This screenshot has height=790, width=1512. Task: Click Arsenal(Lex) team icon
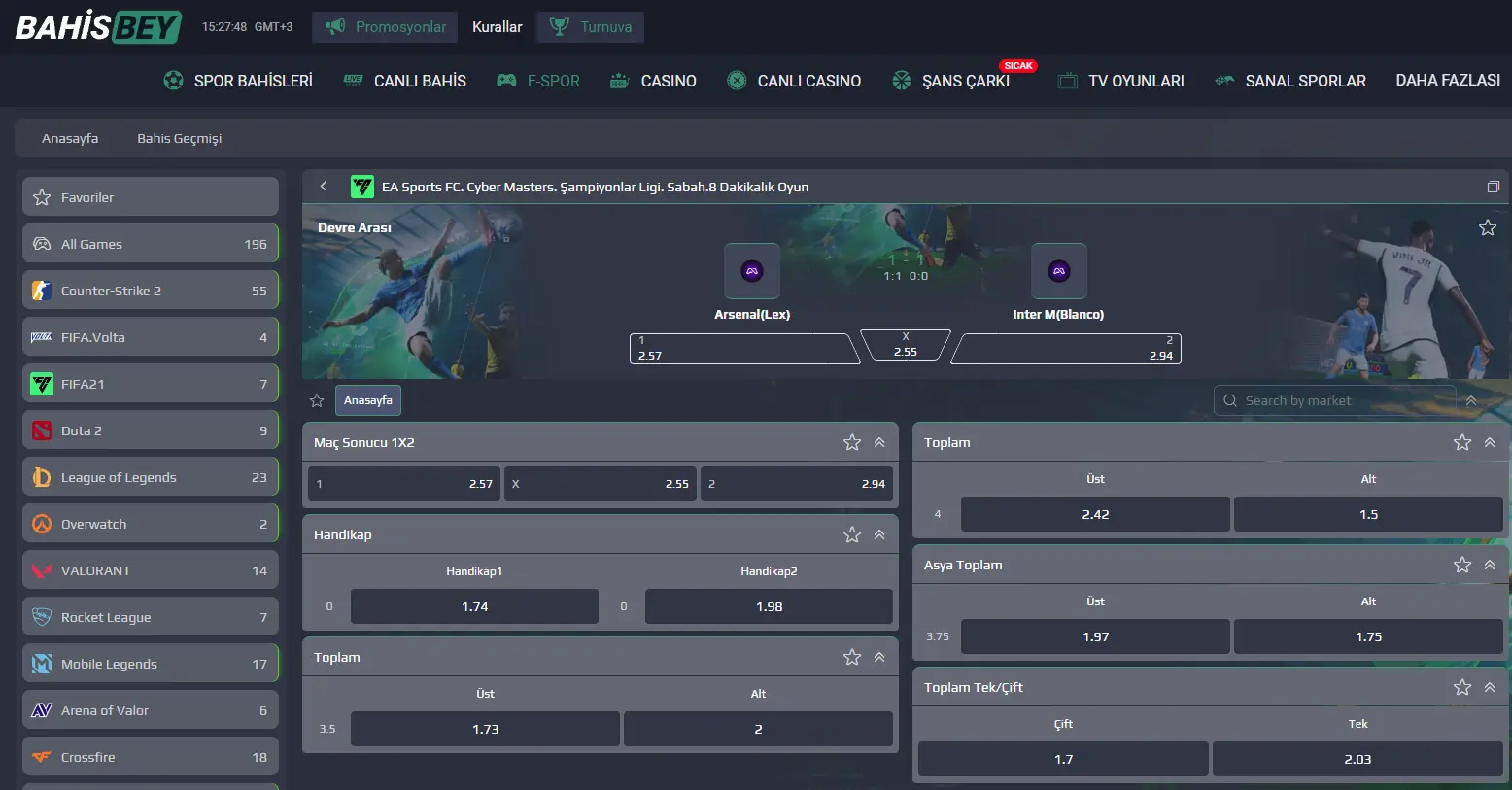(x=752, y=271)
